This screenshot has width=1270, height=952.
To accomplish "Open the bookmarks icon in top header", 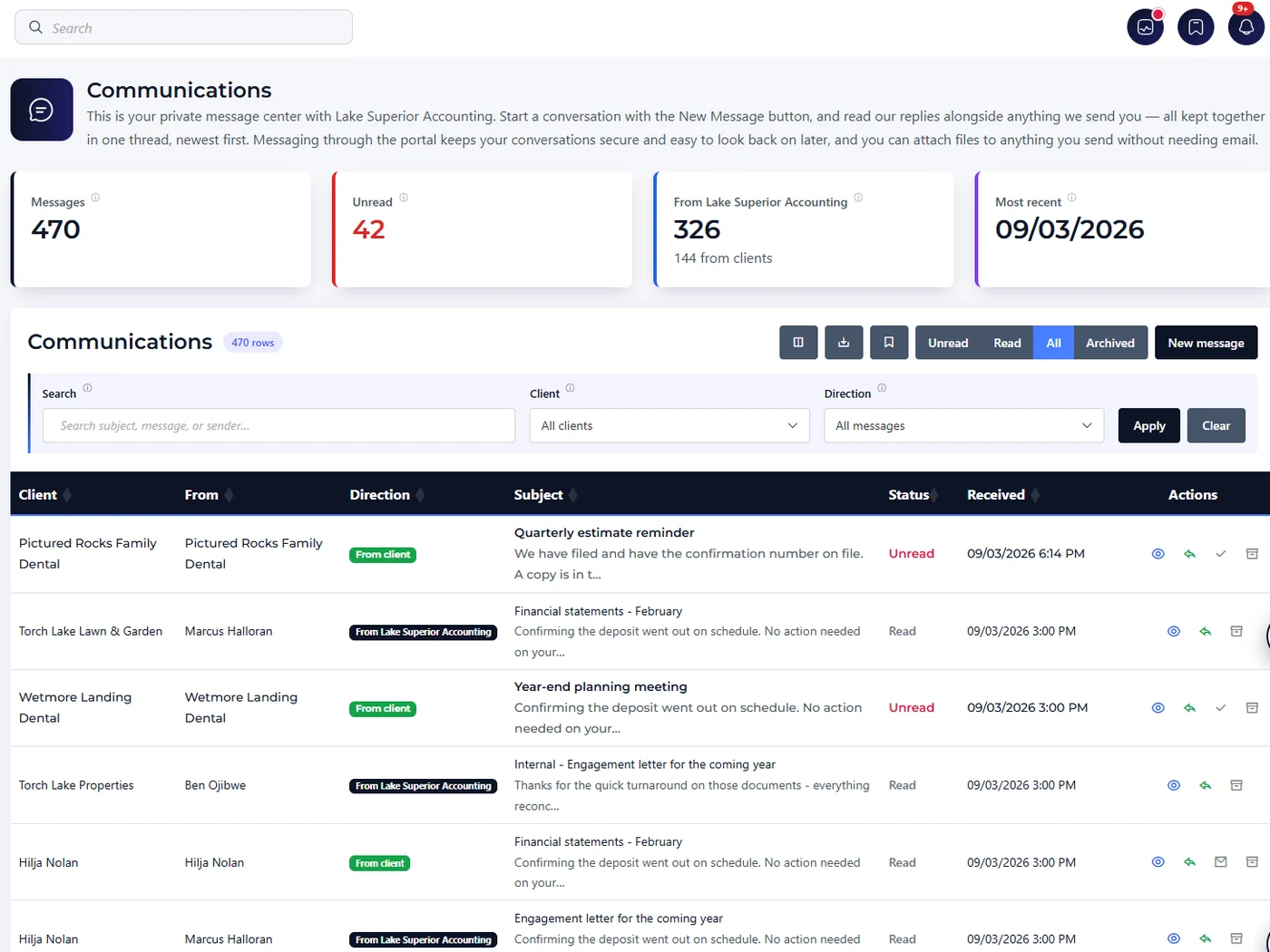I will tap(1196, 27).
